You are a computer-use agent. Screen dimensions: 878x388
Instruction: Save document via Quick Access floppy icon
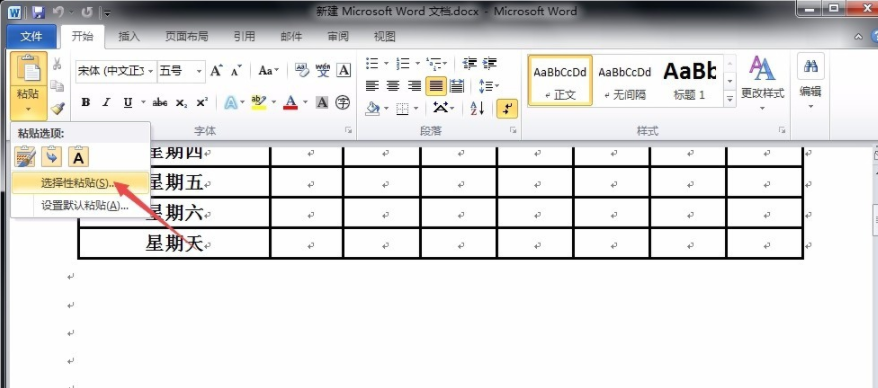38,12
